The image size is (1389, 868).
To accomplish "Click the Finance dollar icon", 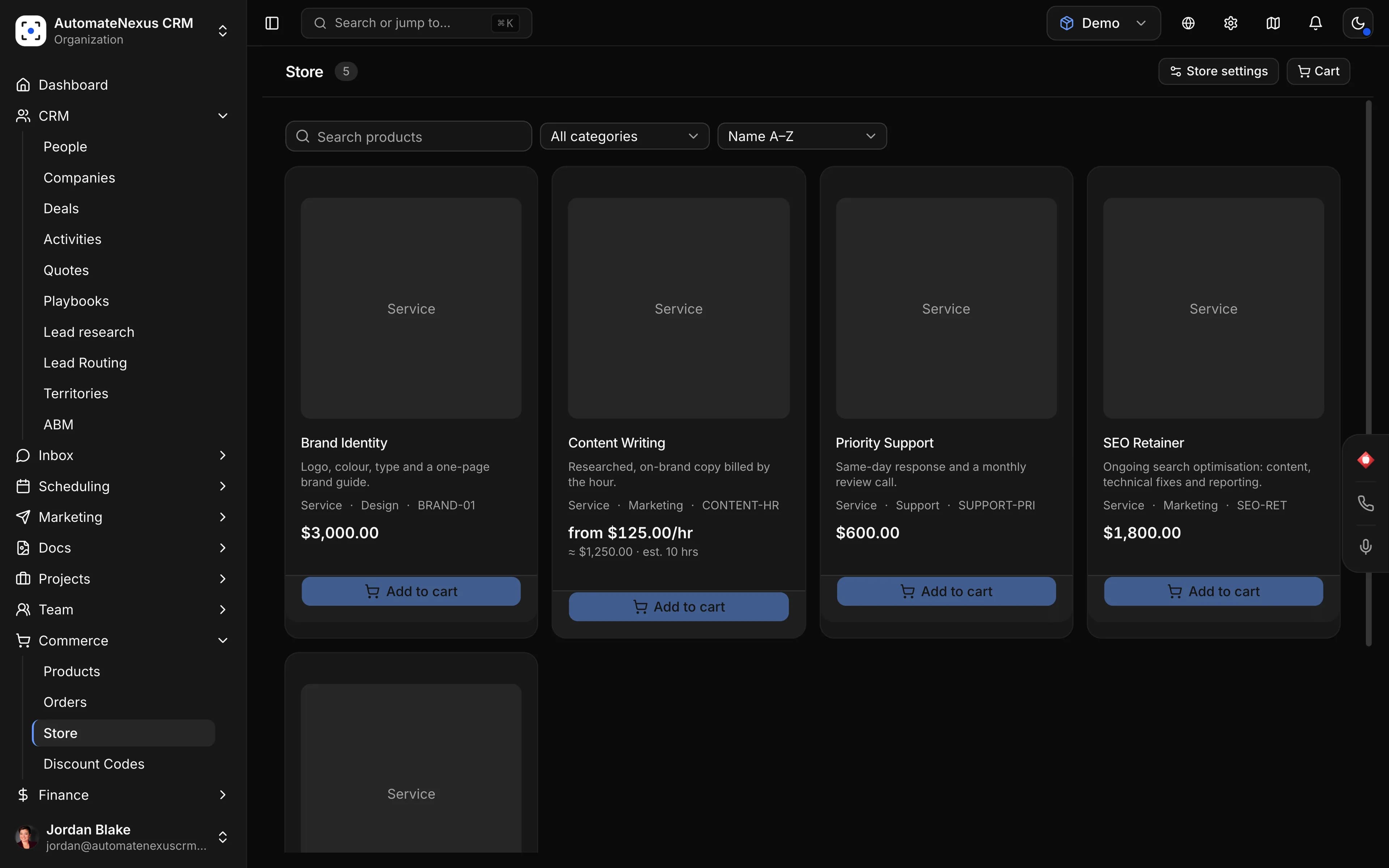I will click(23, 795).
